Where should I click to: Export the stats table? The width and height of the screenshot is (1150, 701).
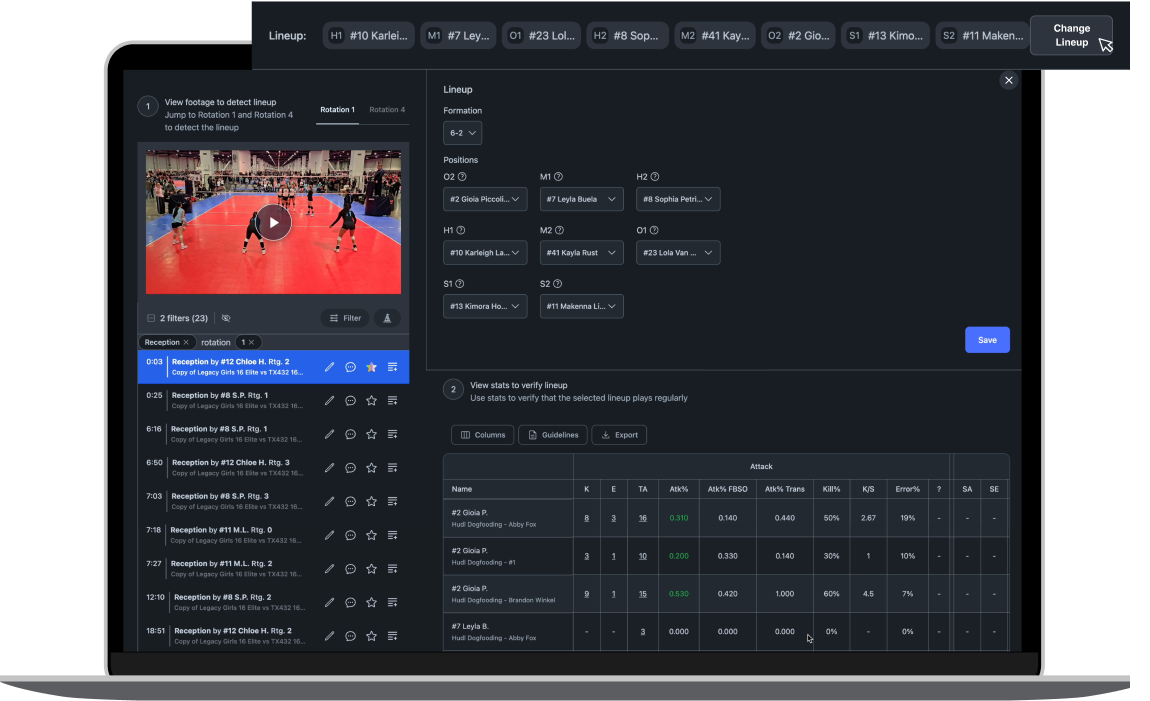pos(619,434)
